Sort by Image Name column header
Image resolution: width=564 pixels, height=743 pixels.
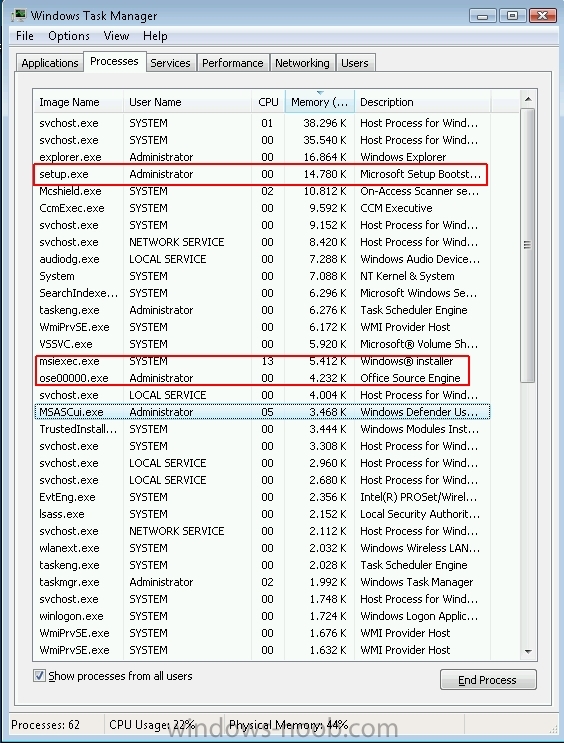(78, 102)
